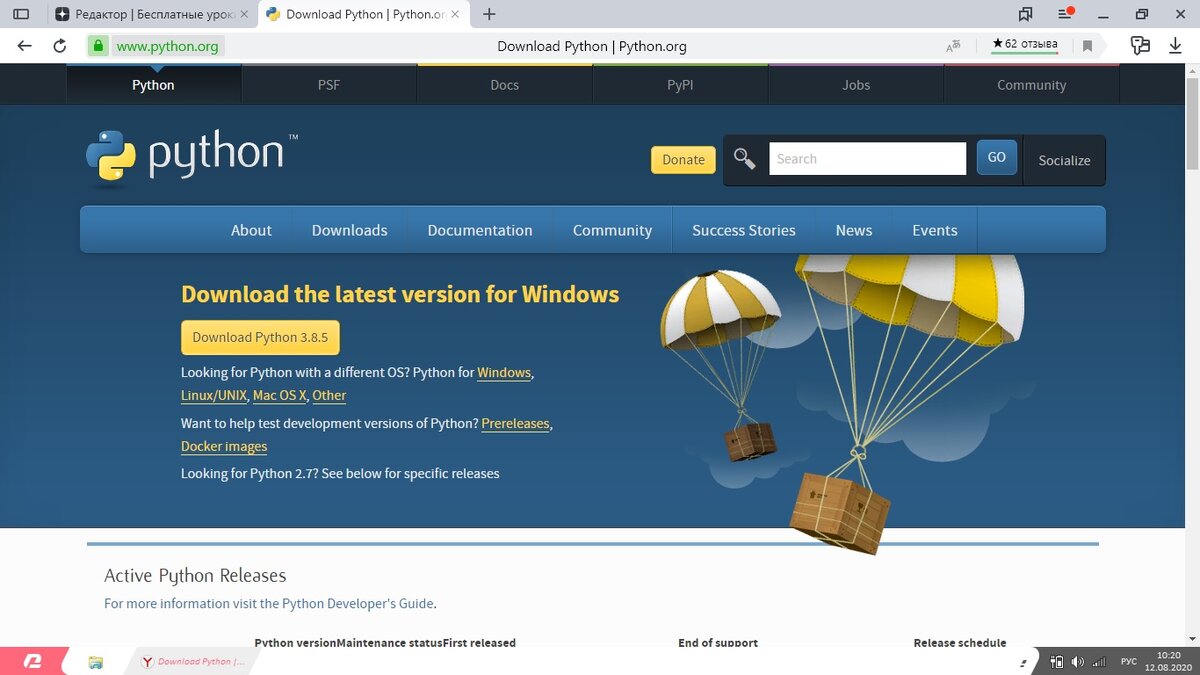Open a new tab with the plus icon
This screenshot has height=675, width=1200.
click(x=489, y=14)
